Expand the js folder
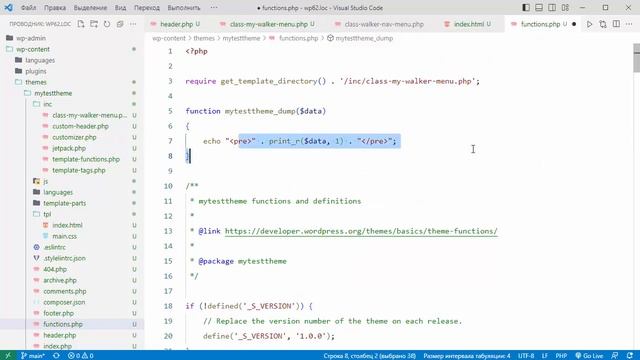The image size is (640, 360). click(45, 181)
